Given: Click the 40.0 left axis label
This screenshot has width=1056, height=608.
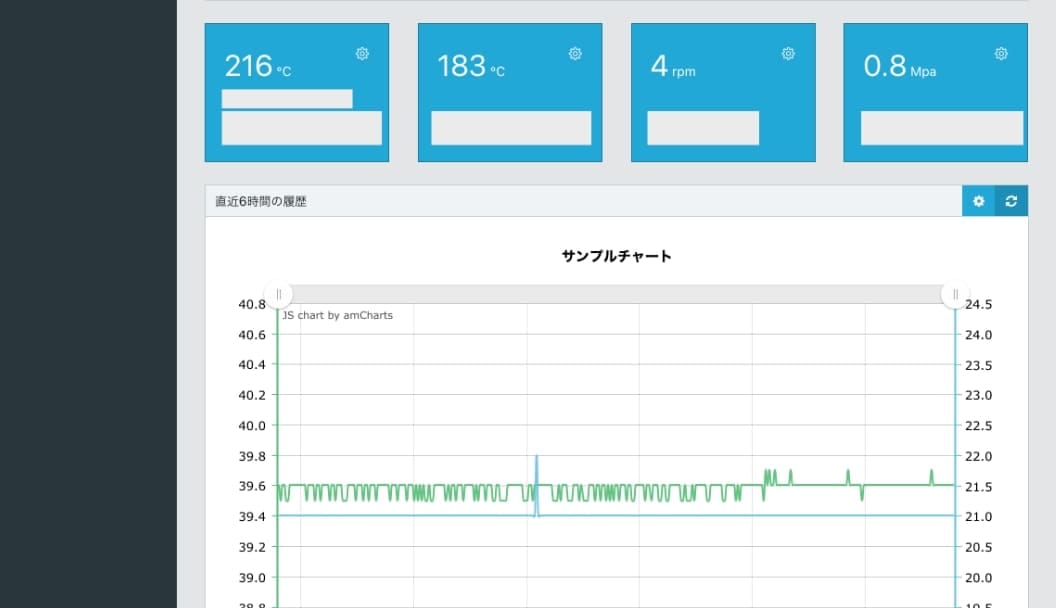Looking at the screenshot, I should (252, 426).
